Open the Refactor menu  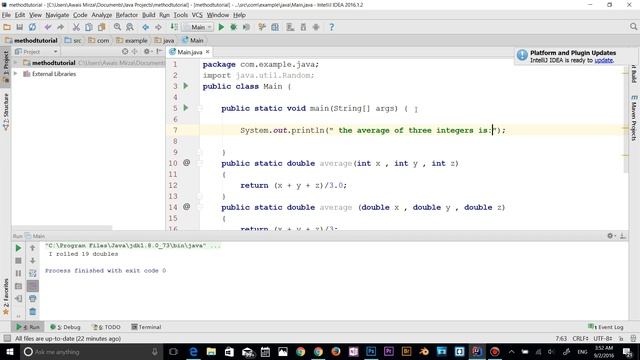pyautogui.click(x=127, y=15)
